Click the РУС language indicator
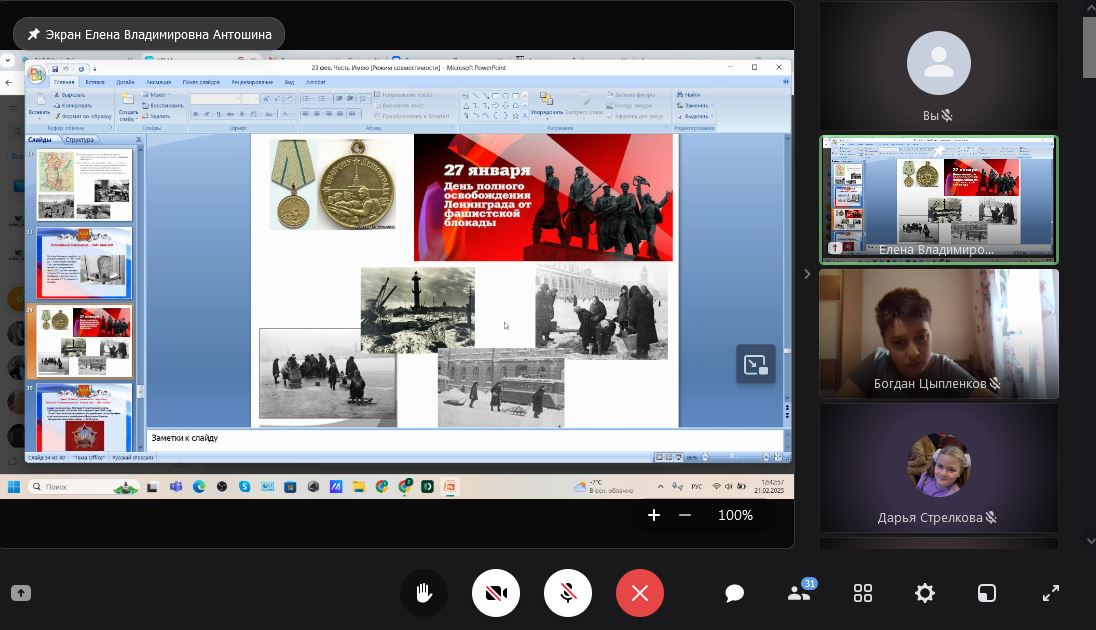1096x630 pixels. [697, 487]
